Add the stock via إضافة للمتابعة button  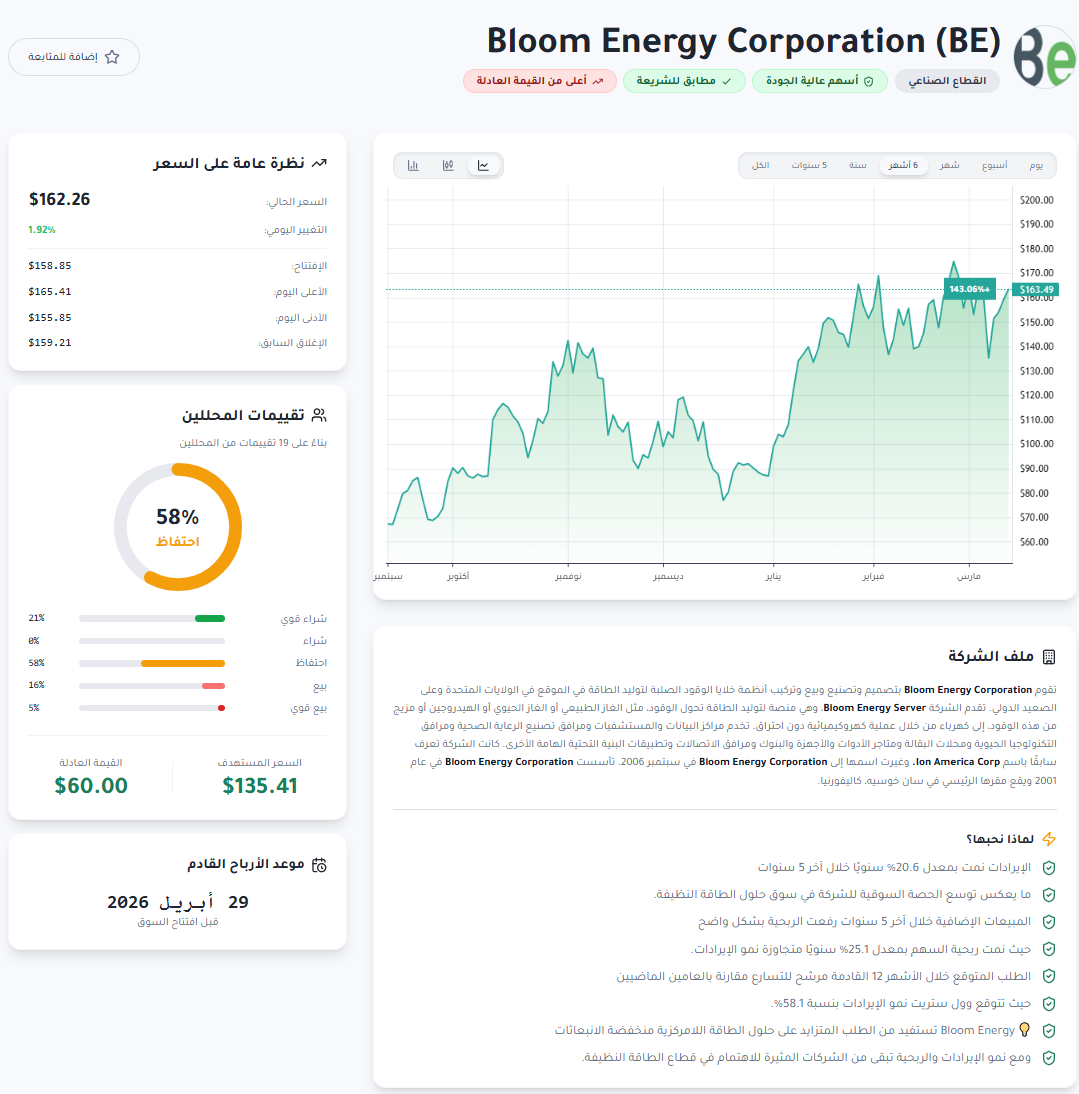coord(74,57)
